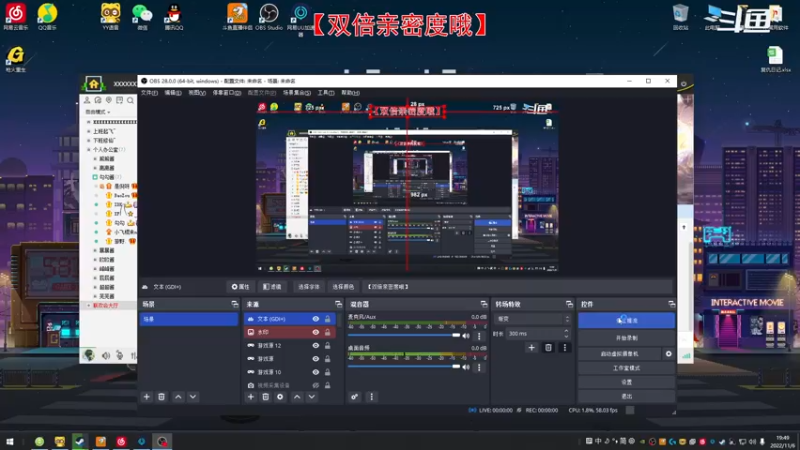Open the 工具(T) menu

(x=326, y=93)
